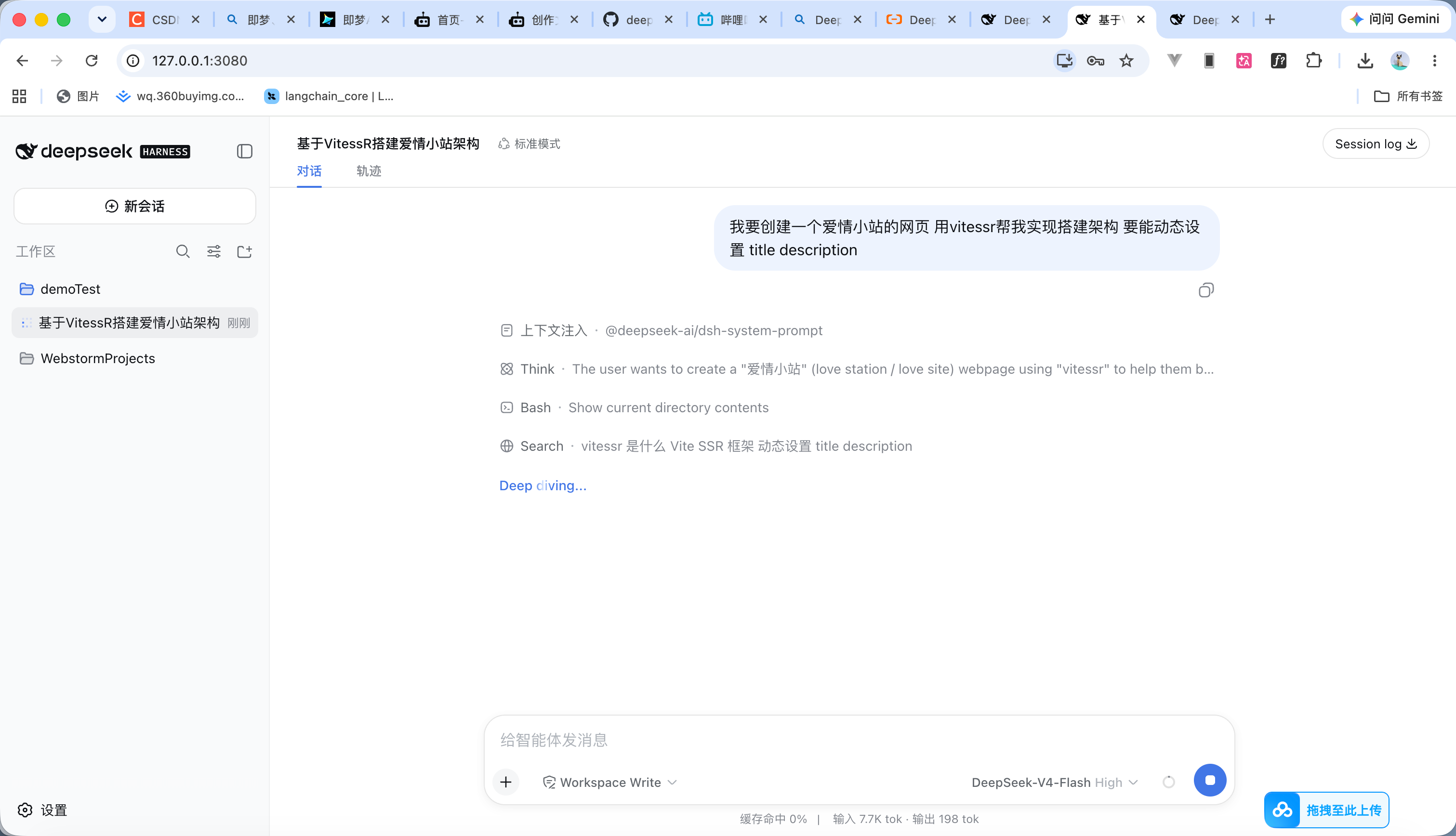Screen dimensions: 1456x836
Task: Open the Vue devtools extension icon
Action: point(1175,60)
